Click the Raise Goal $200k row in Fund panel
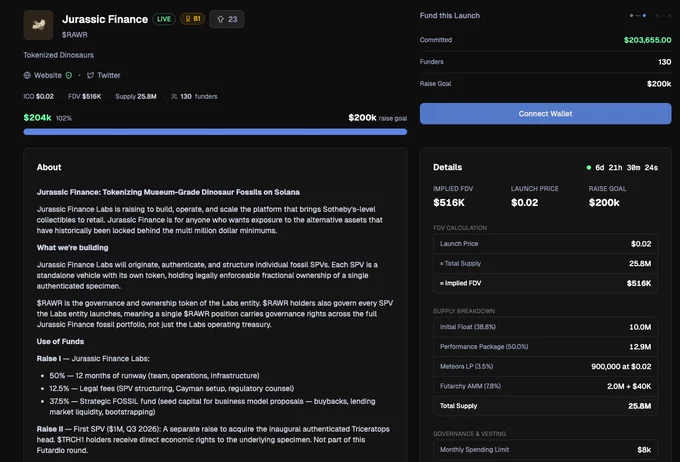The height and width of the screenshot is (462, 680). 545,84
